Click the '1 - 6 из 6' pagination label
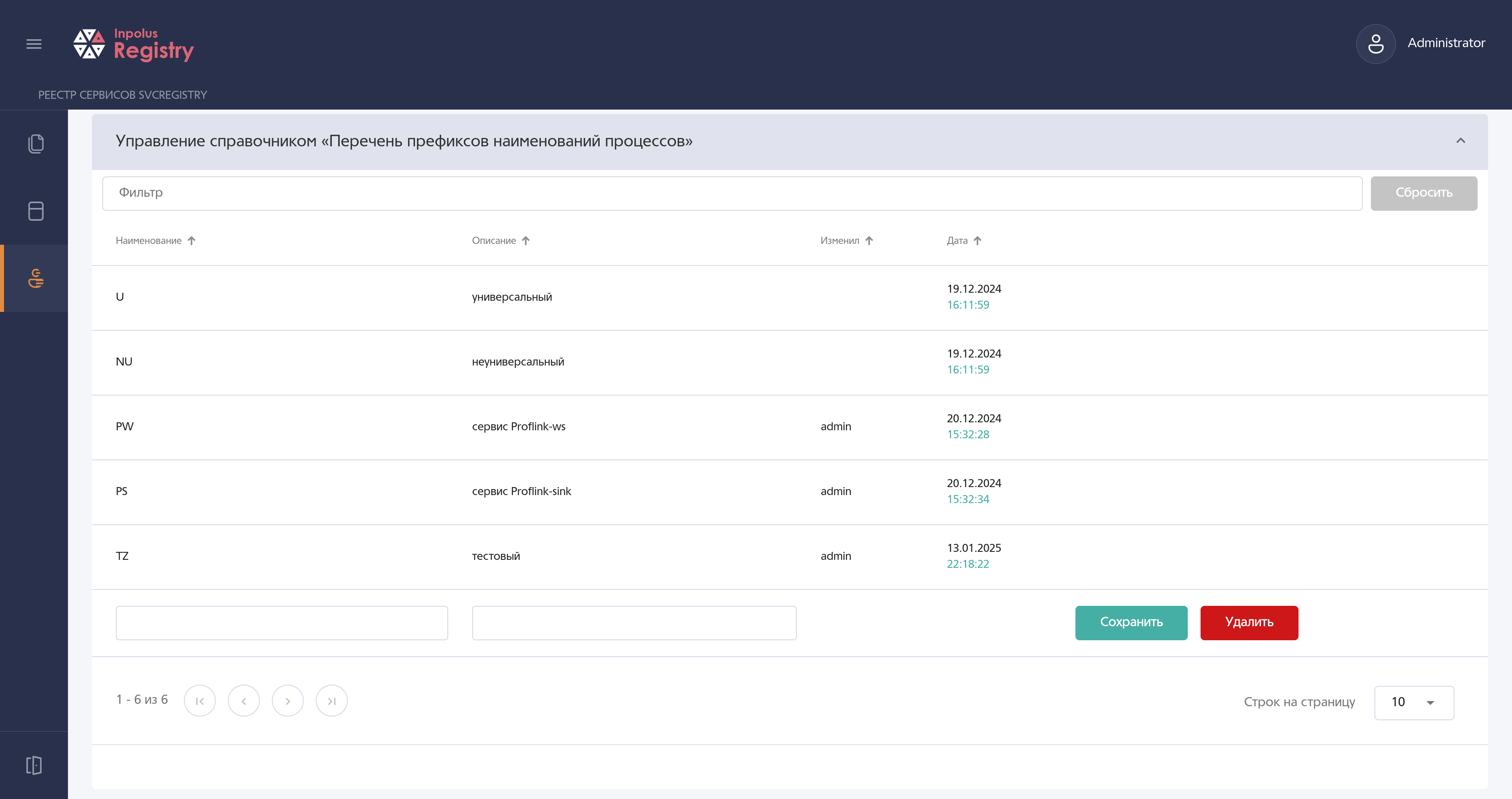The height and width of the screenshot is (799, 1512). coord(142,700)
